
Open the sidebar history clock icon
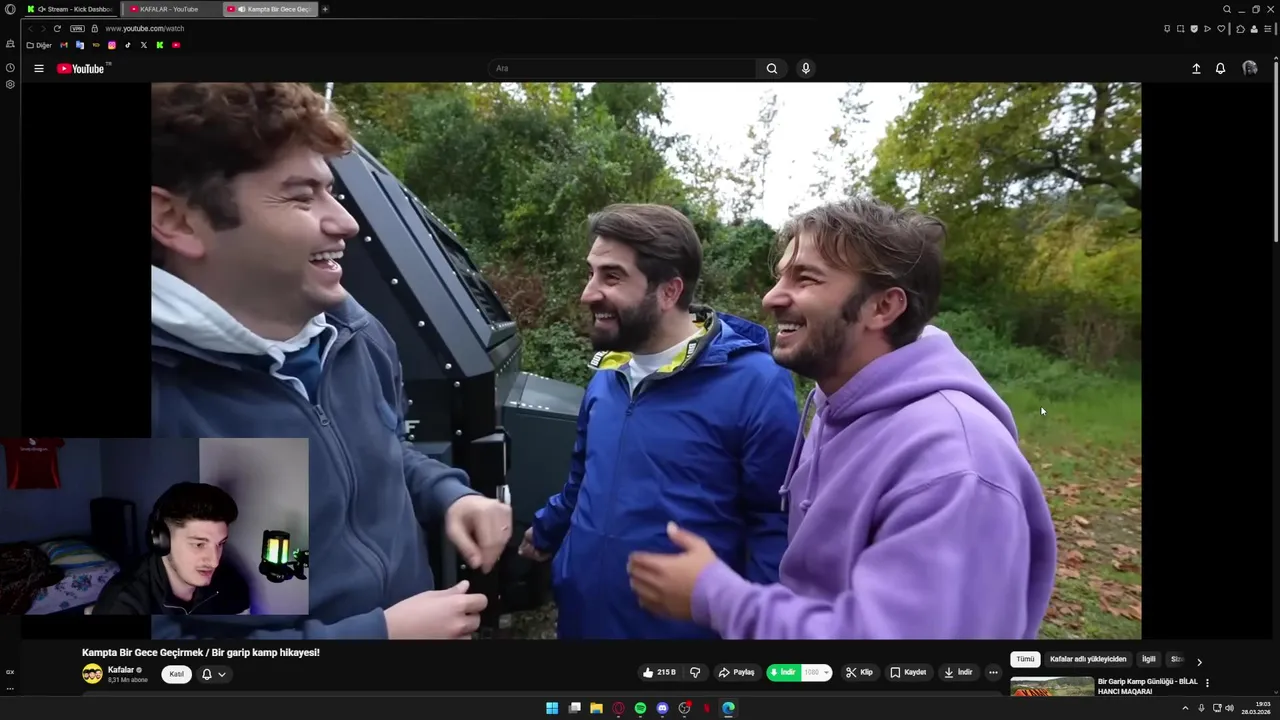pyautogui.click(x=10, y=68)
